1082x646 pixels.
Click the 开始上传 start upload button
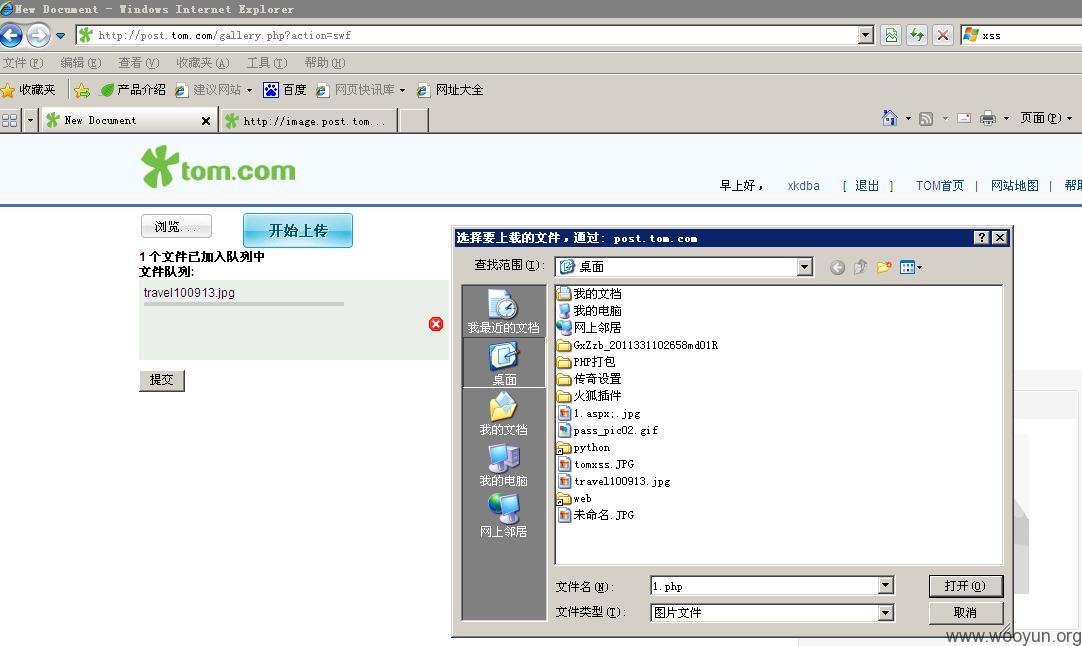(298, 231)
